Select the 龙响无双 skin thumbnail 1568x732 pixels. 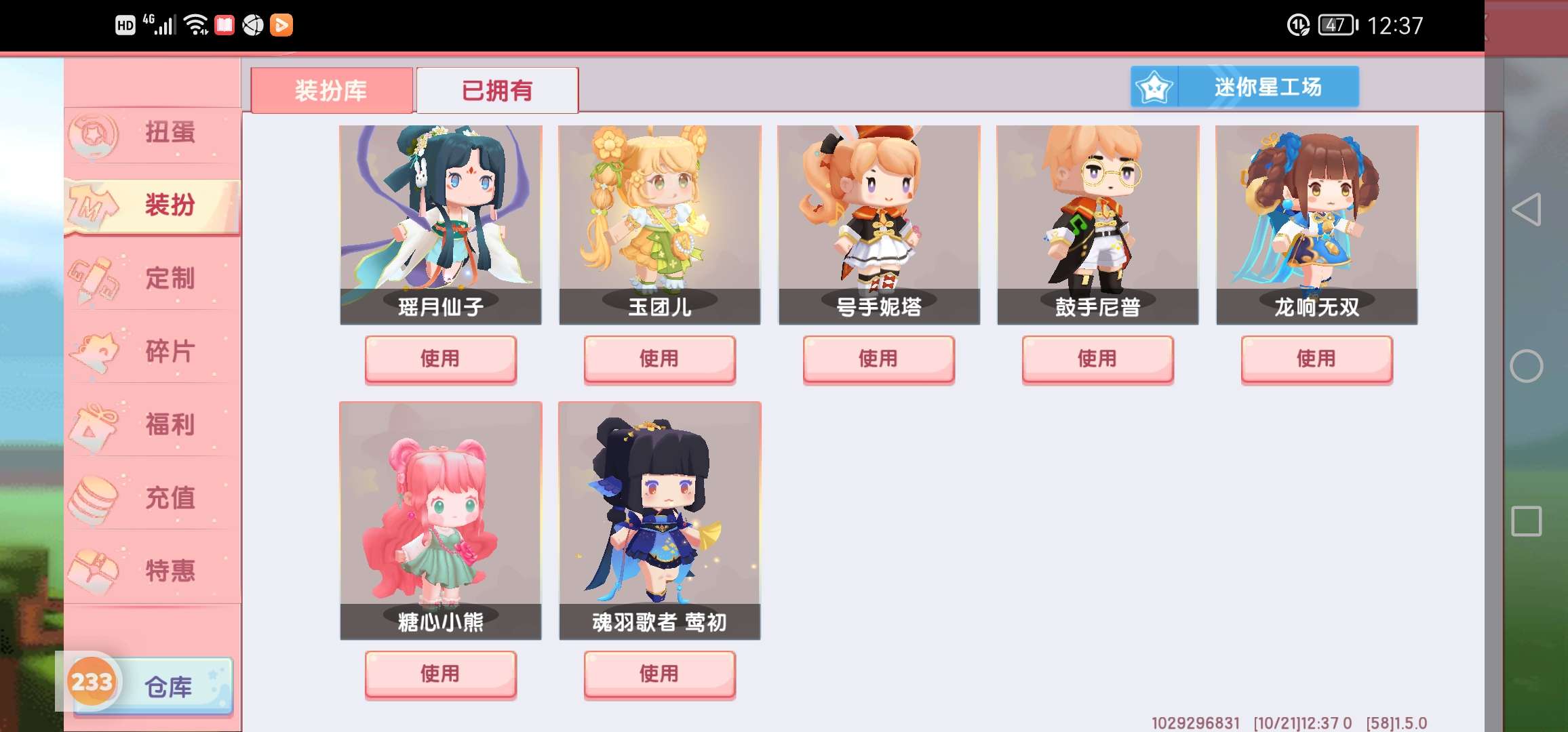(x=1317, y=225)
